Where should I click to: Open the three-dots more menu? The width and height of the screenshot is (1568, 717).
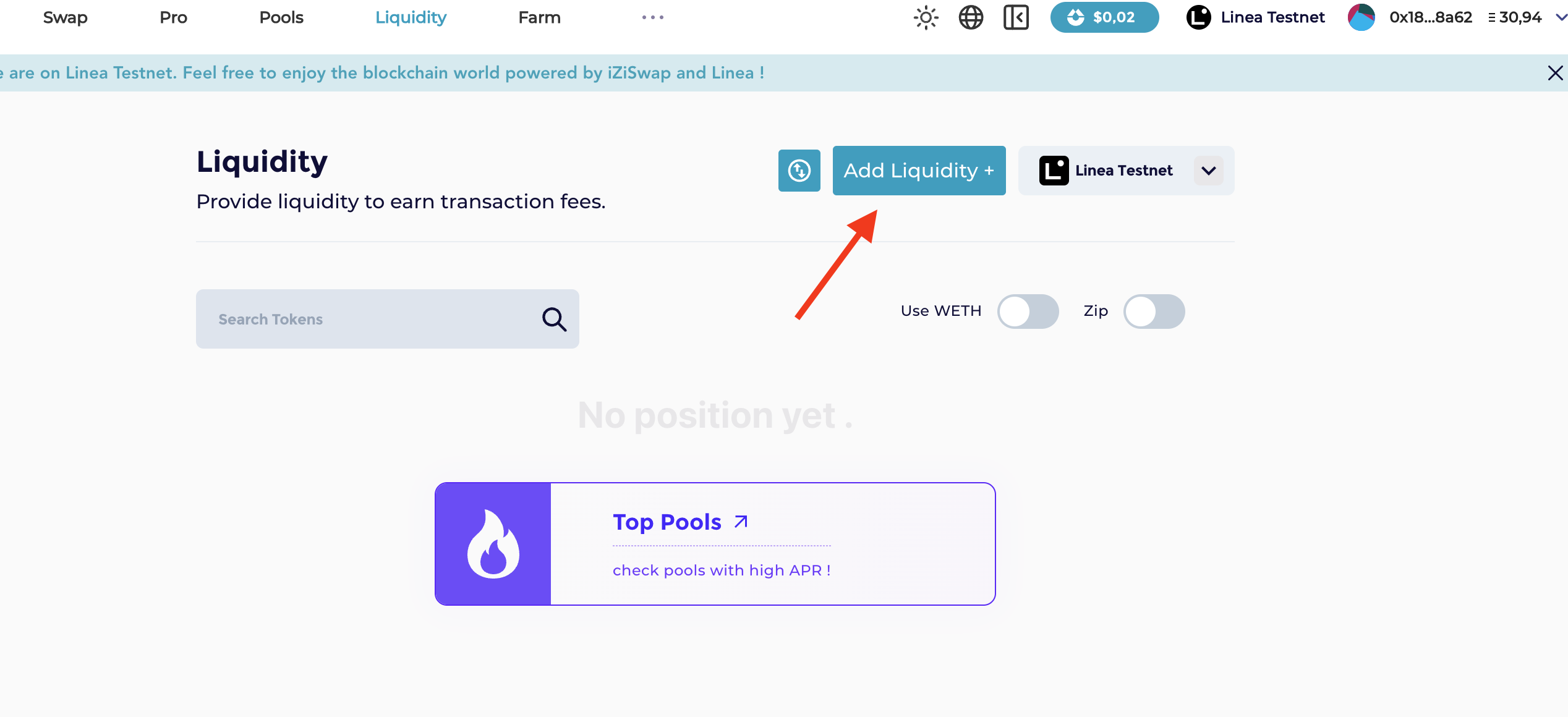tap(652, 17)
